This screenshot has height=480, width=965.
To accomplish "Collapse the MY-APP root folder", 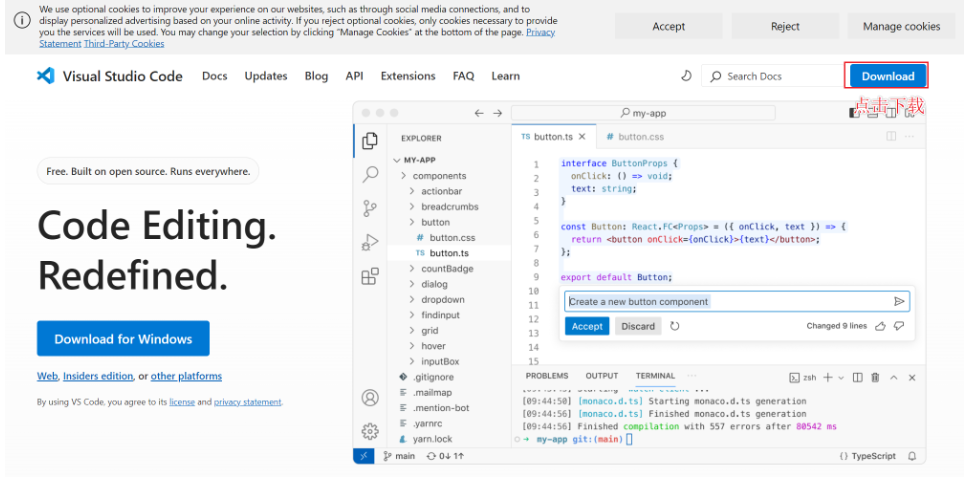I will click(x=396, y=160).
